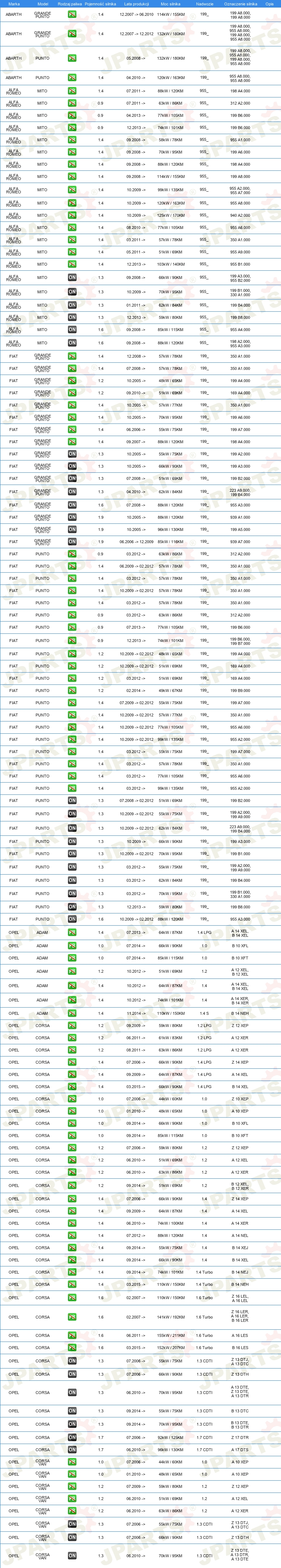The width and height of the screenshot is (281, 1568).
Task: Select engine code cell '199 B9.000'
Action: click(240, 691)
